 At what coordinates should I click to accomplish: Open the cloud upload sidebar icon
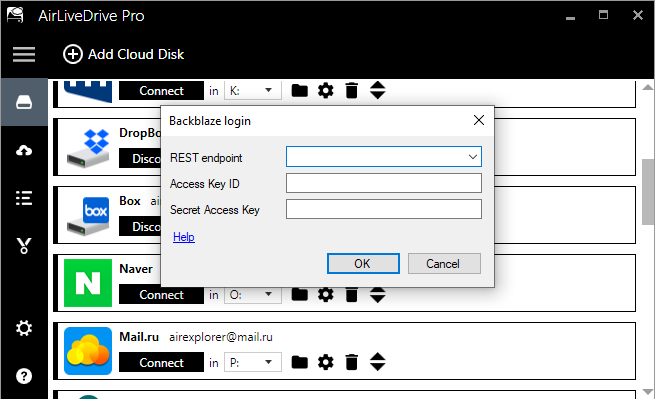pos(24,150)
